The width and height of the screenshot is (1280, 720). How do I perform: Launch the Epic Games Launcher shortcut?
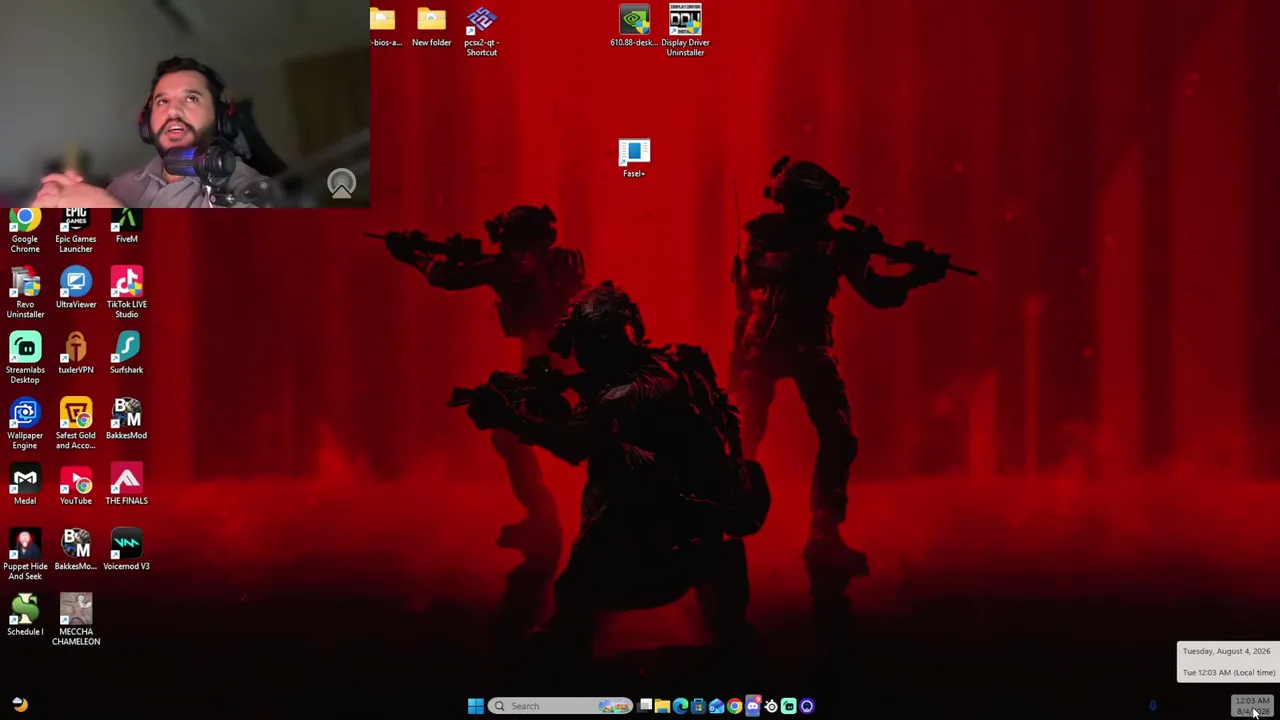tap(76, 230)
